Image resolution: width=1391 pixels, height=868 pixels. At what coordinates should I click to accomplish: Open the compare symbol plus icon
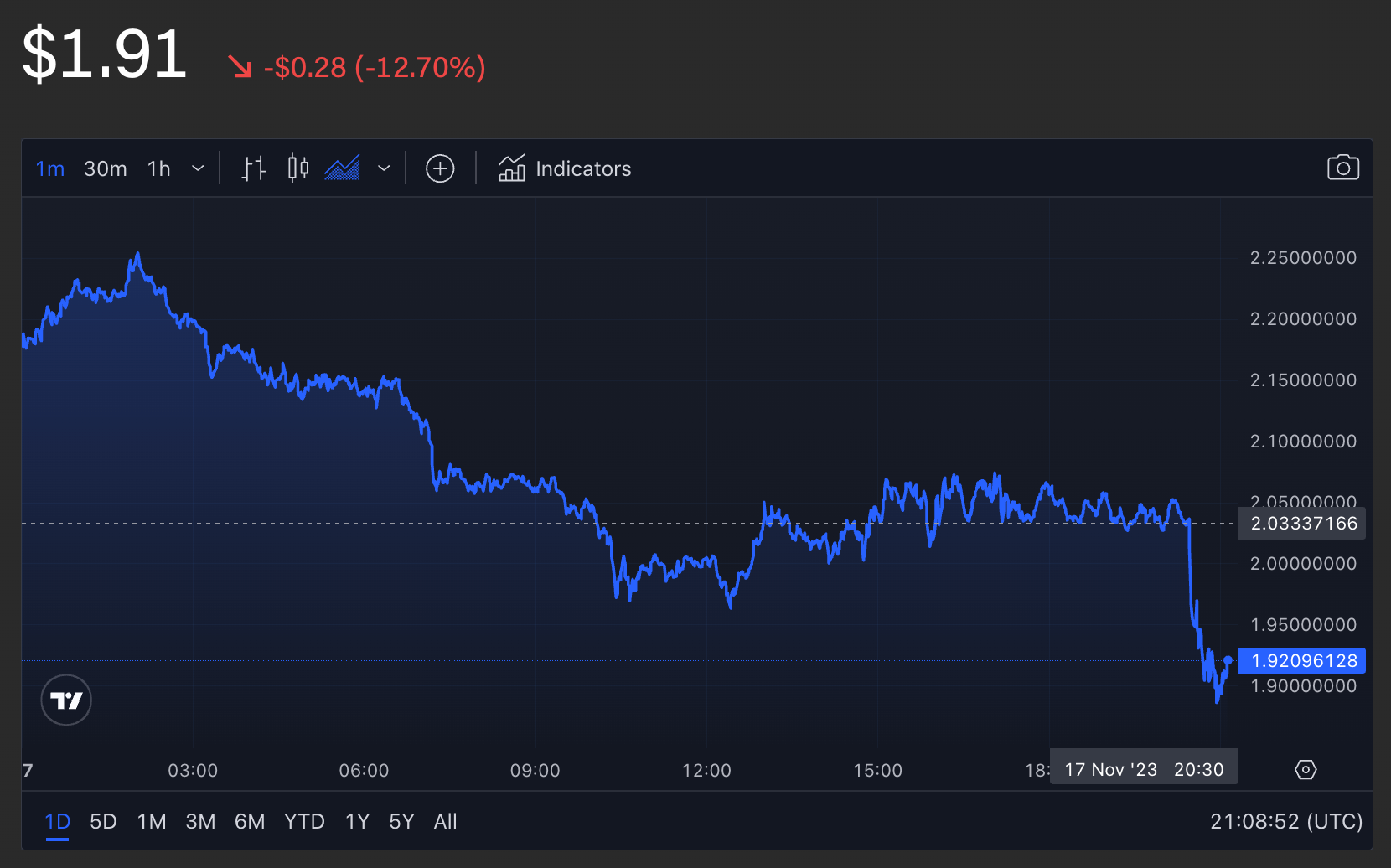click(x=440, y=168)
